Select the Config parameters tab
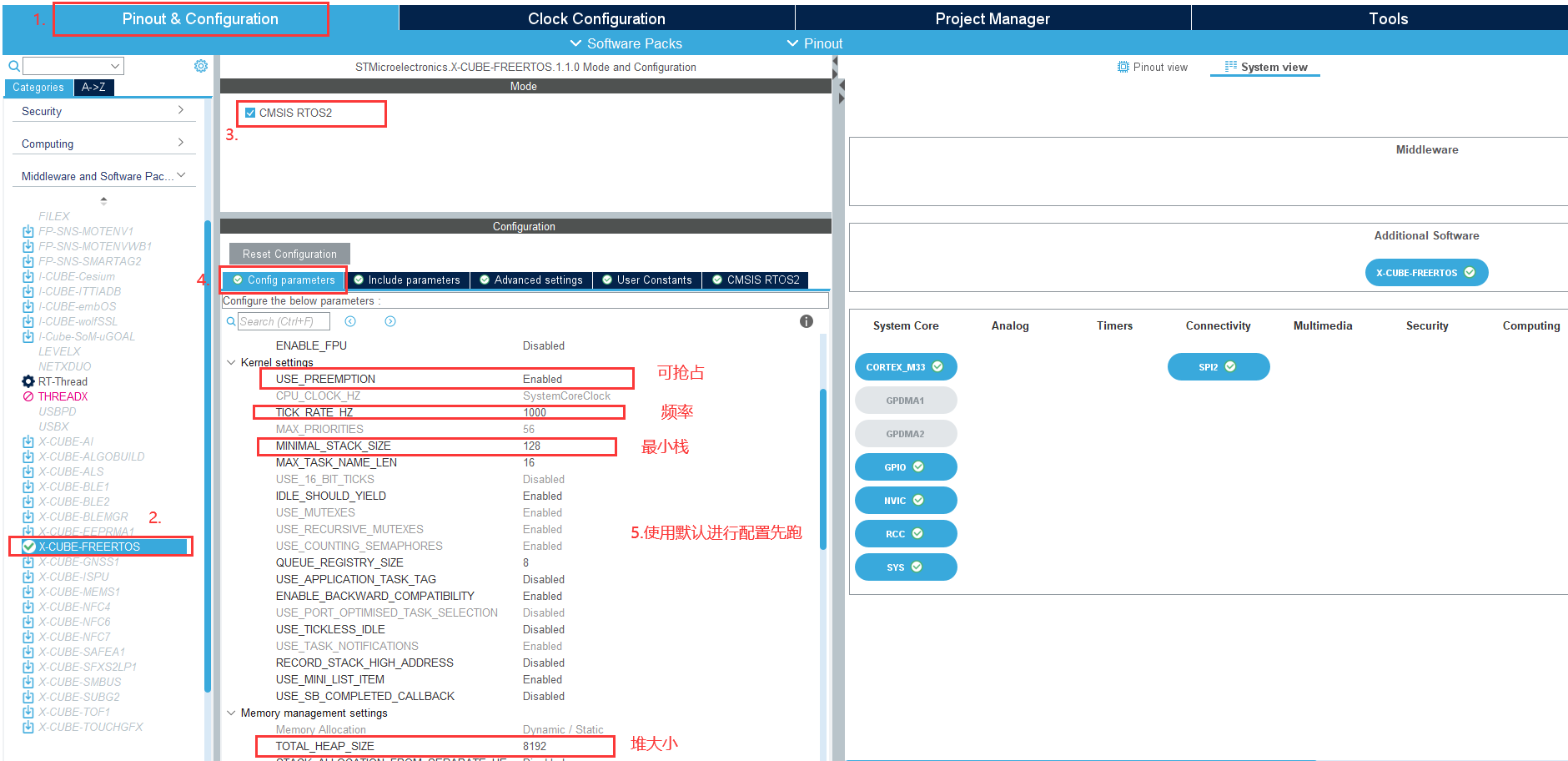 284,280
